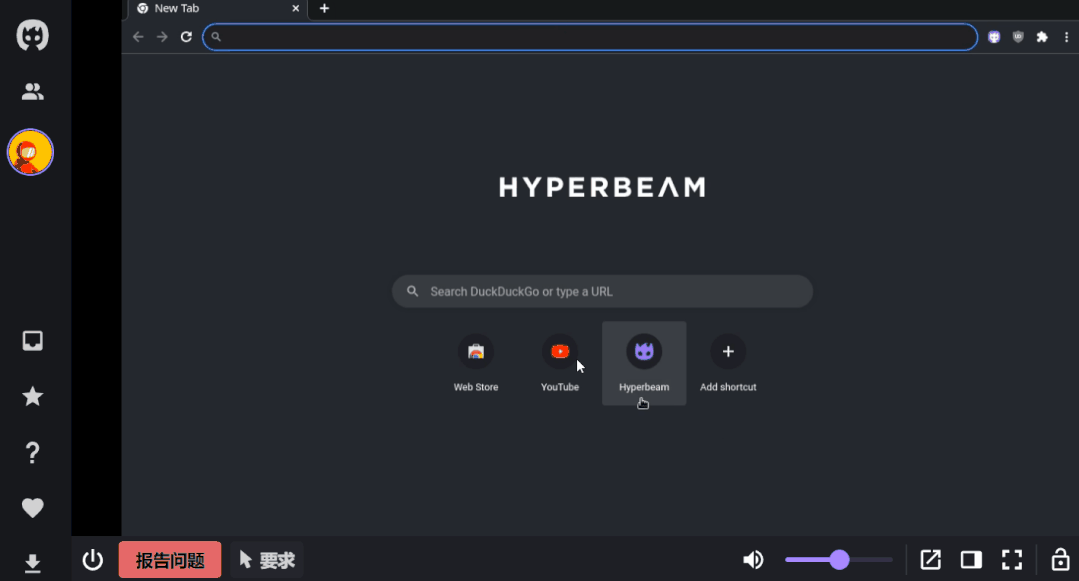Open the YouTube shortcut
This screenshot has height=581, width=1079.
pyautogui.click(x=559, y=363)
